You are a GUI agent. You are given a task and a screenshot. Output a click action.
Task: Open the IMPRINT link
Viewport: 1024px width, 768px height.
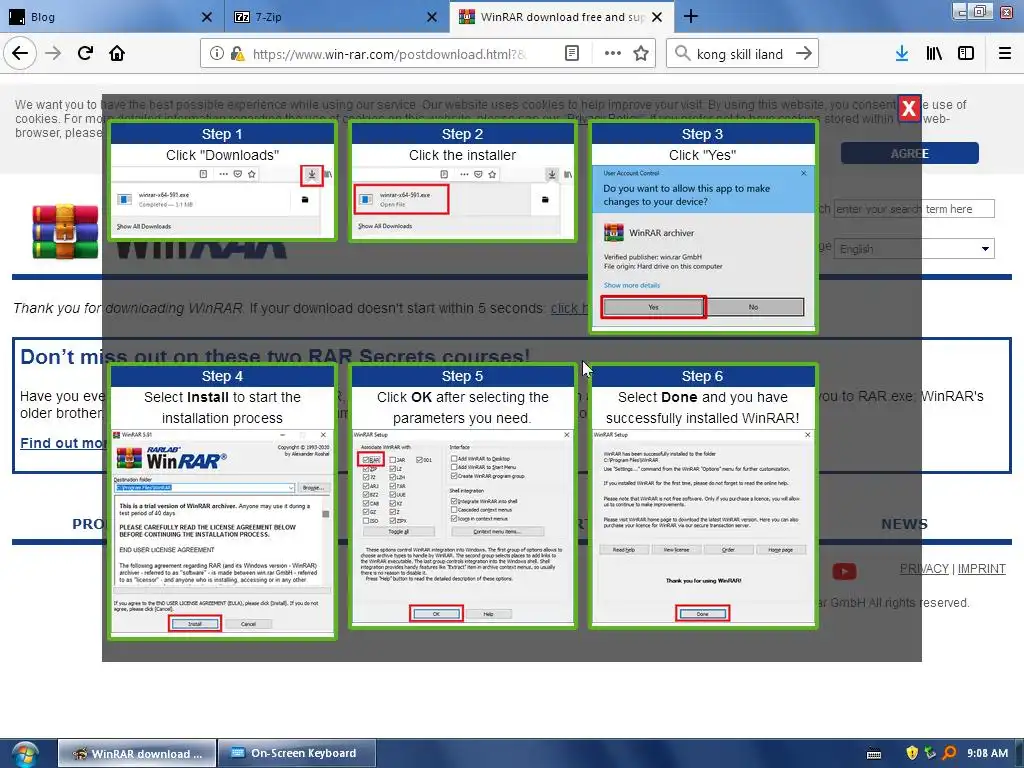tap(981, 569)
